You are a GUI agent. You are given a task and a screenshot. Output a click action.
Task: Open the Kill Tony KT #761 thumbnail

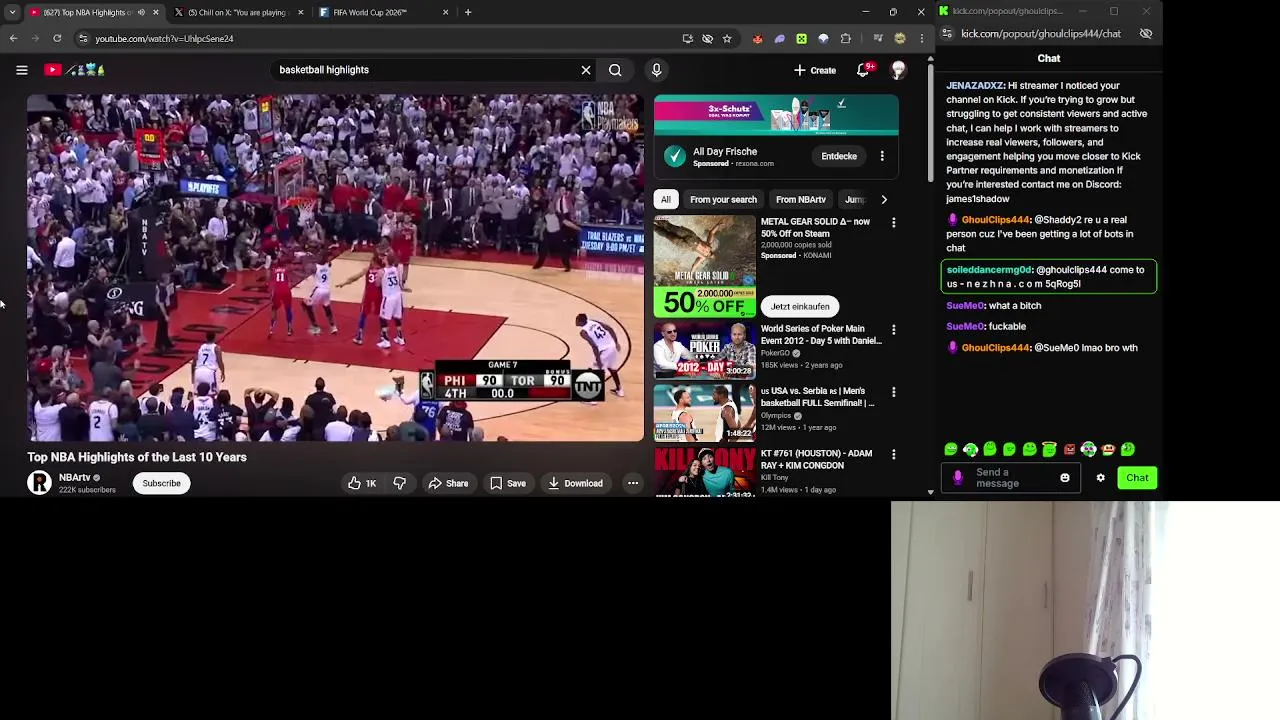[x=705, y=472]
